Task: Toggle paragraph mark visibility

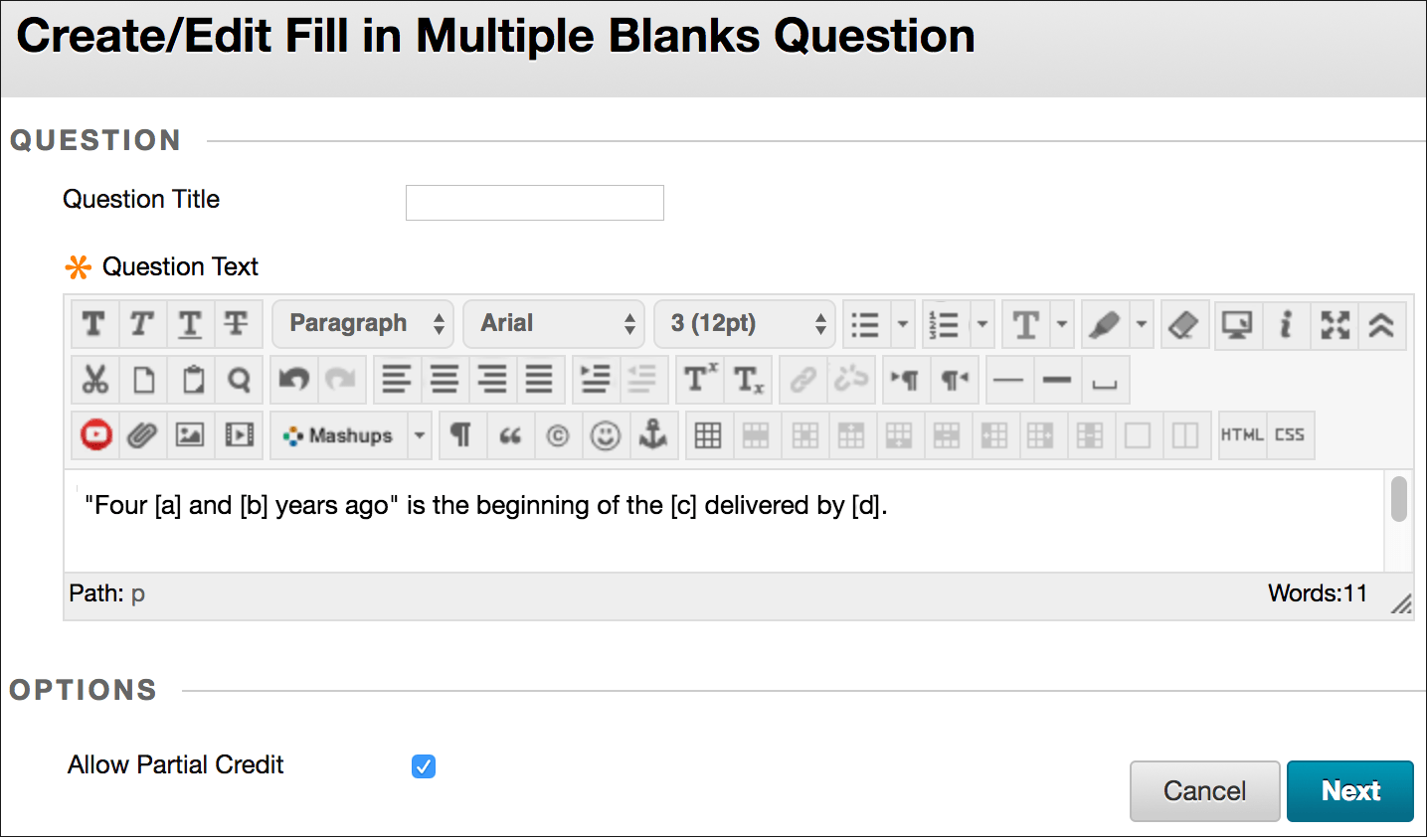Action: (x=462, y=434)
